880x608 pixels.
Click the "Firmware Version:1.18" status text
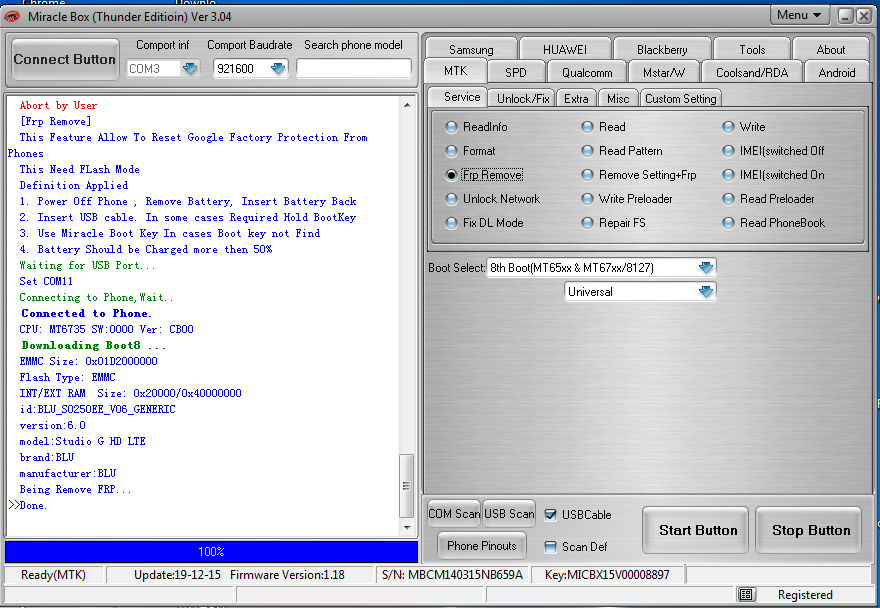[x=287, y=575]
